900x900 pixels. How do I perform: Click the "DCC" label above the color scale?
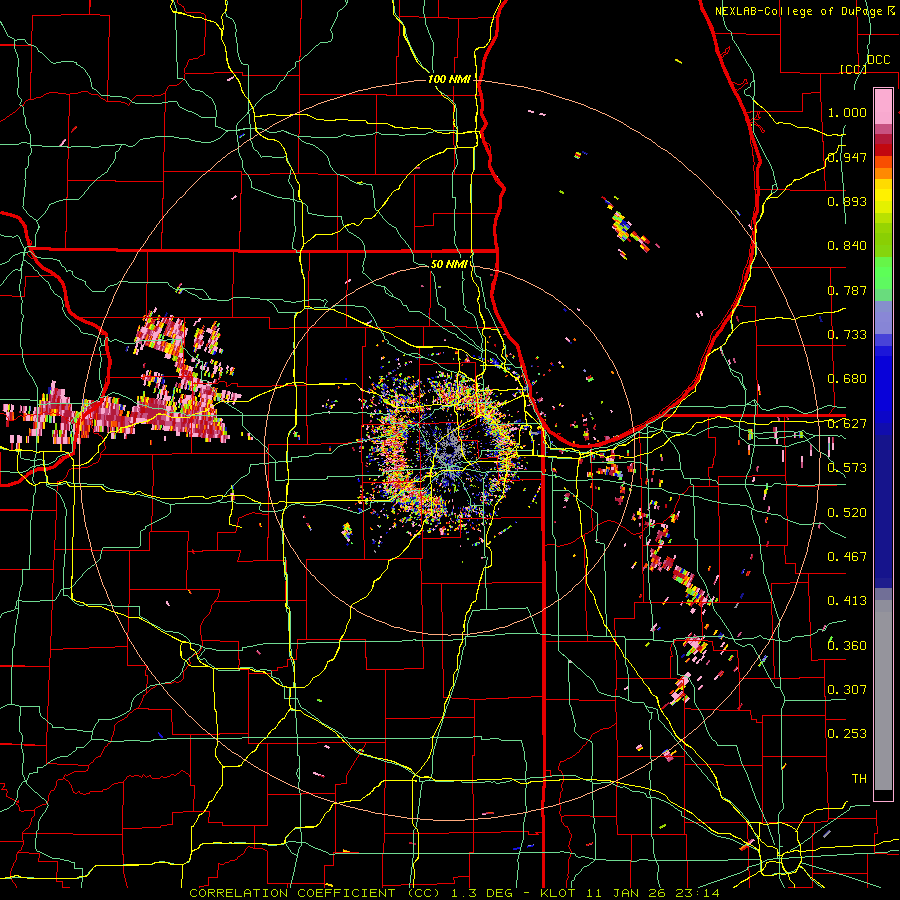[x=878, y=59]
